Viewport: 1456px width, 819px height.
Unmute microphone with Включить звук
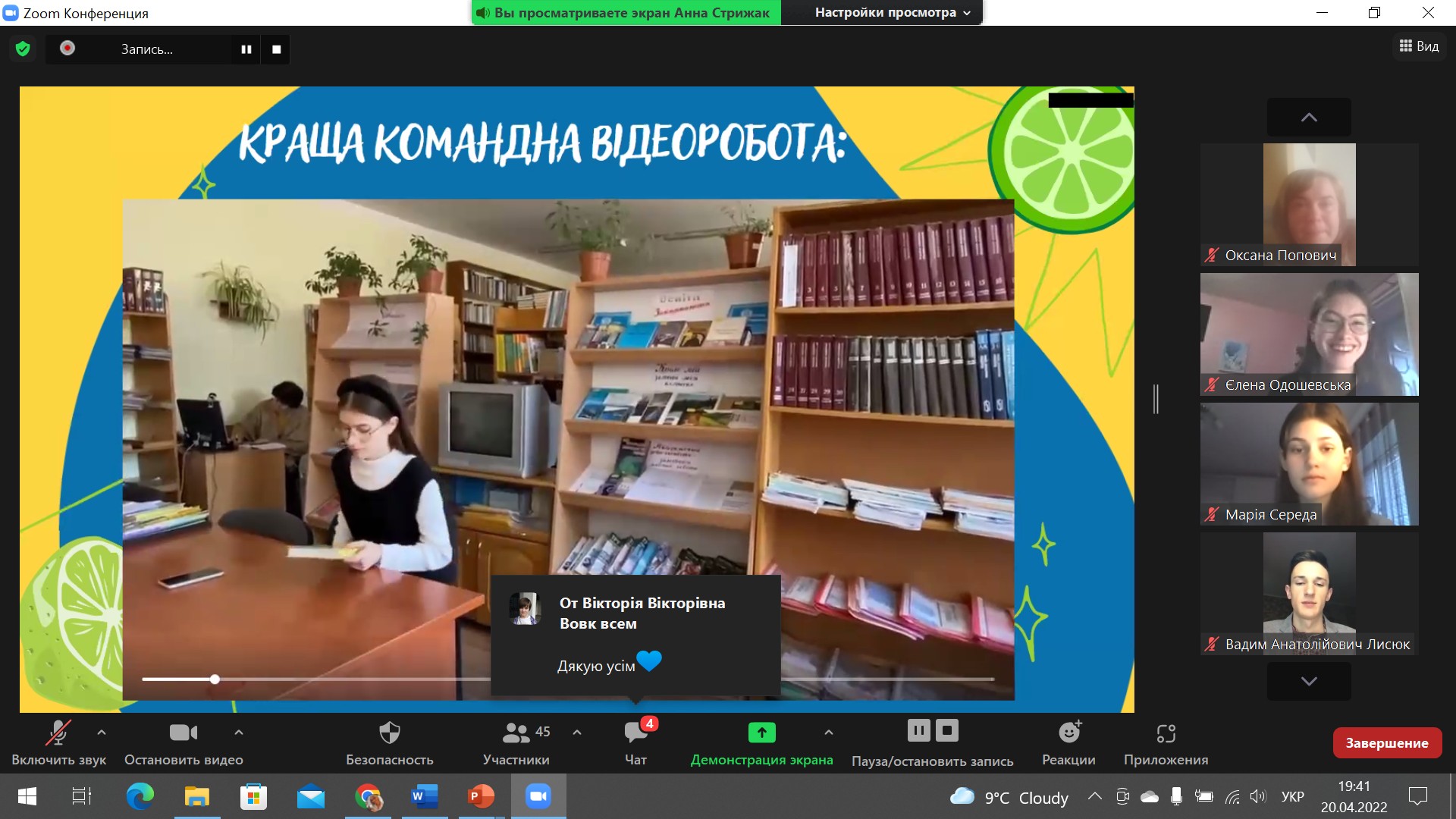58,733
